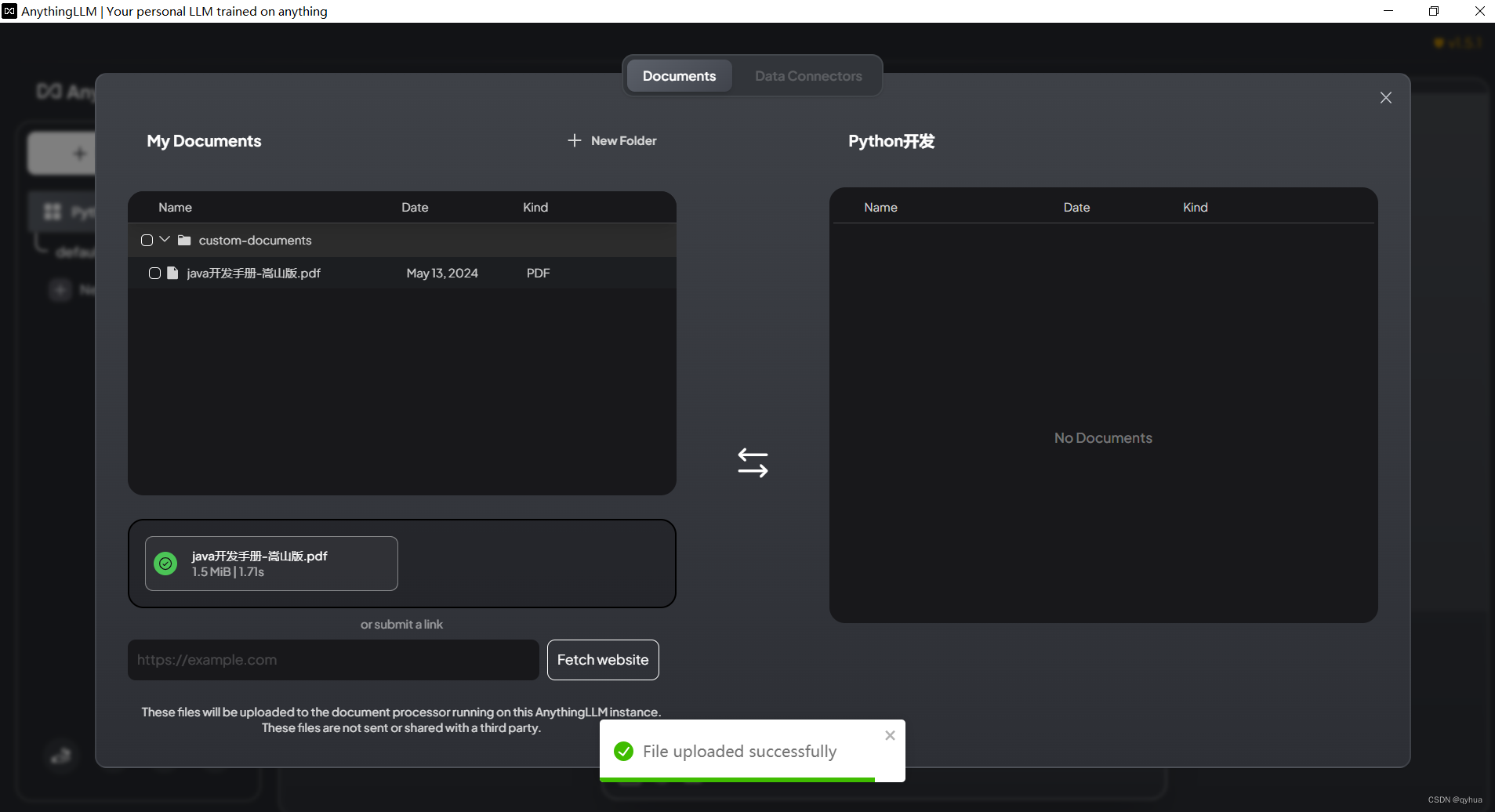Click the file icon of java开发手册-嵩山版.pdf

(172, 273)
